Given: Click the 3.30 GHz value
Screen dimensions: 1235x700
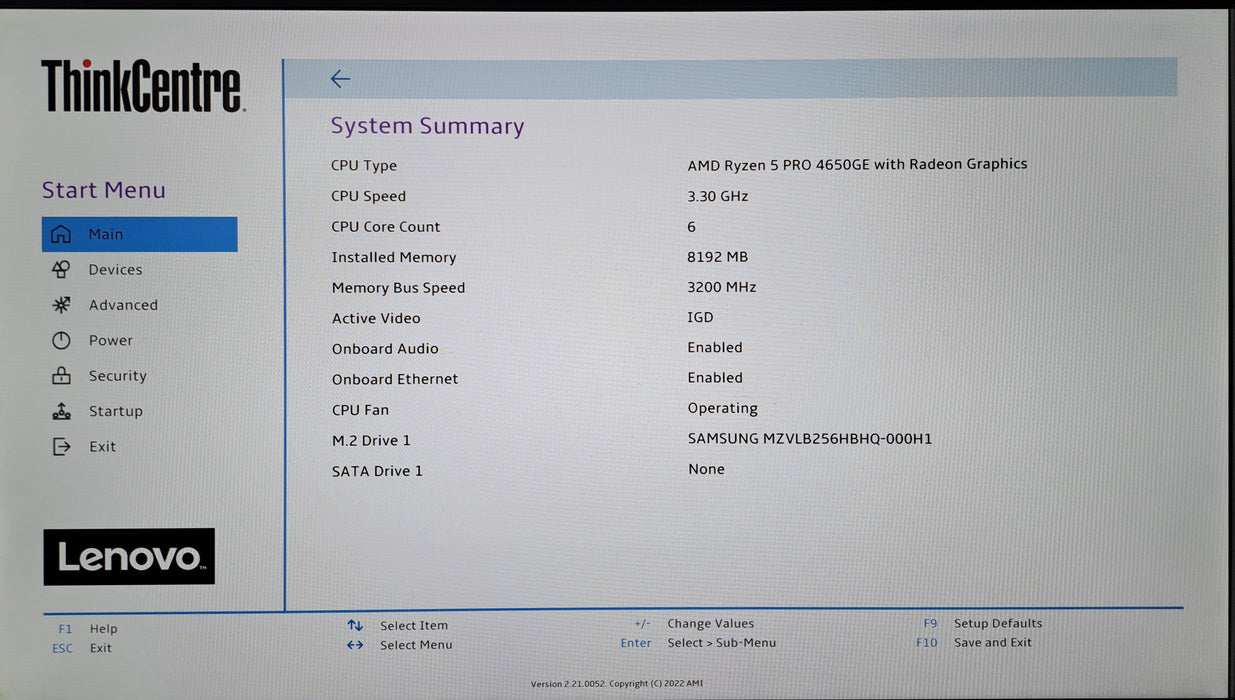Looking at the screenshot, I should pos(717,196).
